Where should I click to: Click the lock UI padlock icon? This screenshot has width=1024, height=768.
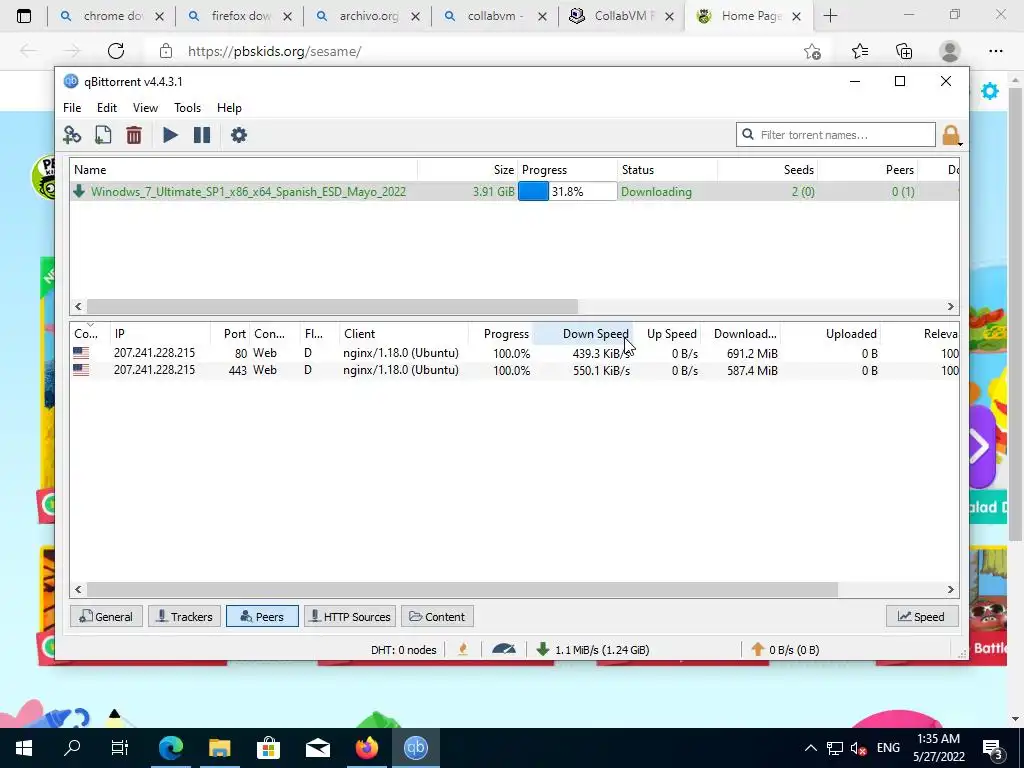pyautogui.click(x=951, y=135)
